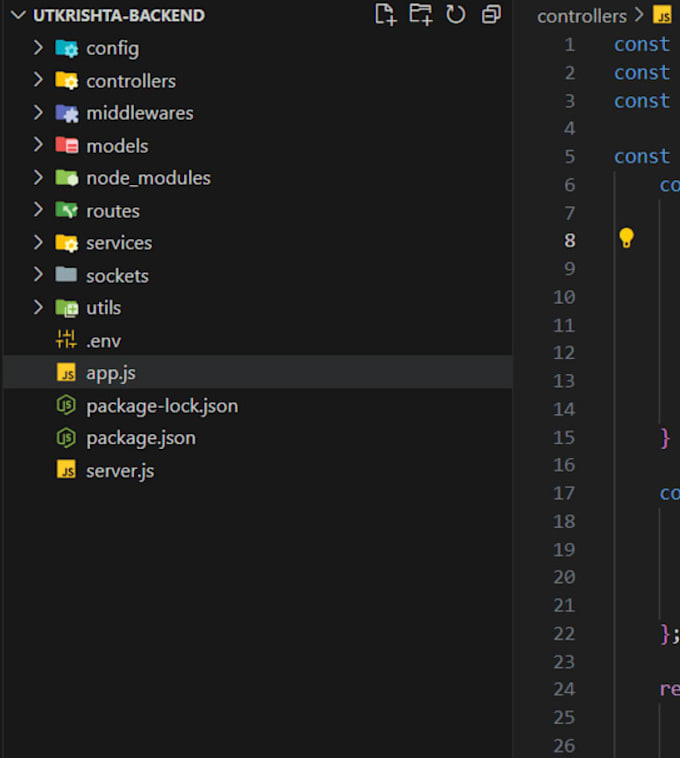Click the lightbulb quick-fix icon on line 8
680x758 pixels.
[x=626, y=238]
